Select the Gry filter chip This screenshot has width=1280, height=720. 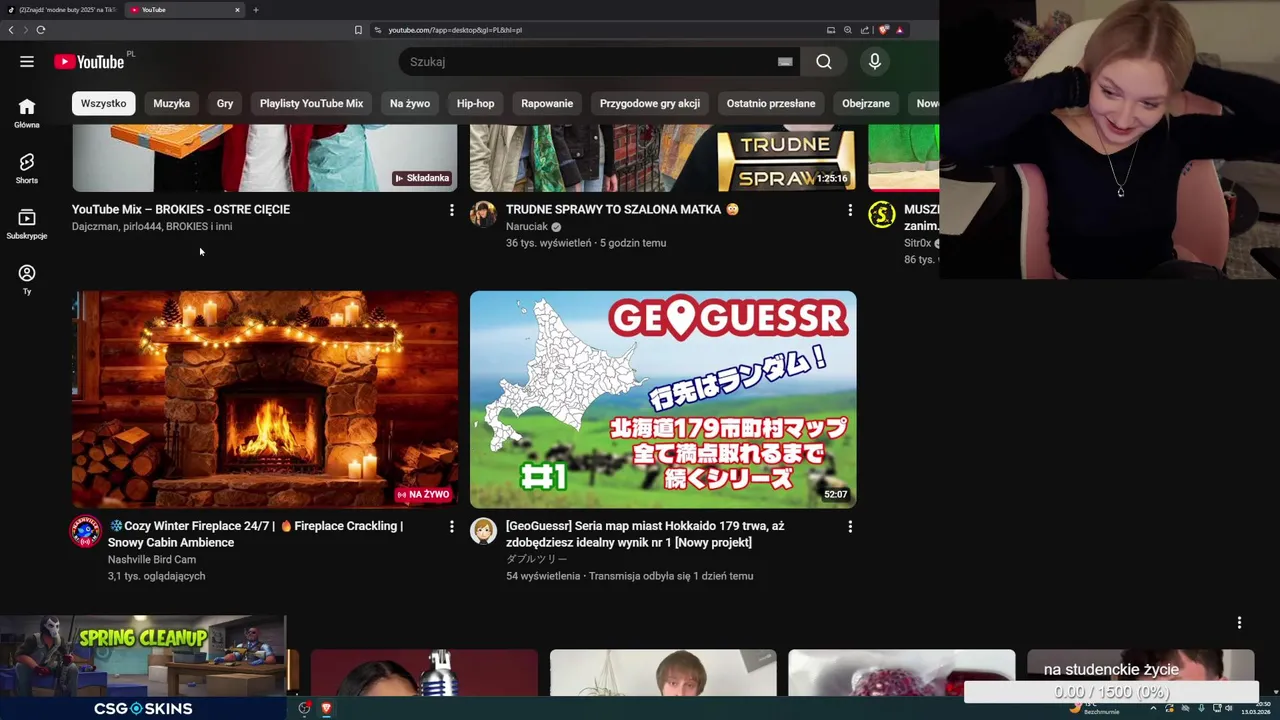[225, 103]
